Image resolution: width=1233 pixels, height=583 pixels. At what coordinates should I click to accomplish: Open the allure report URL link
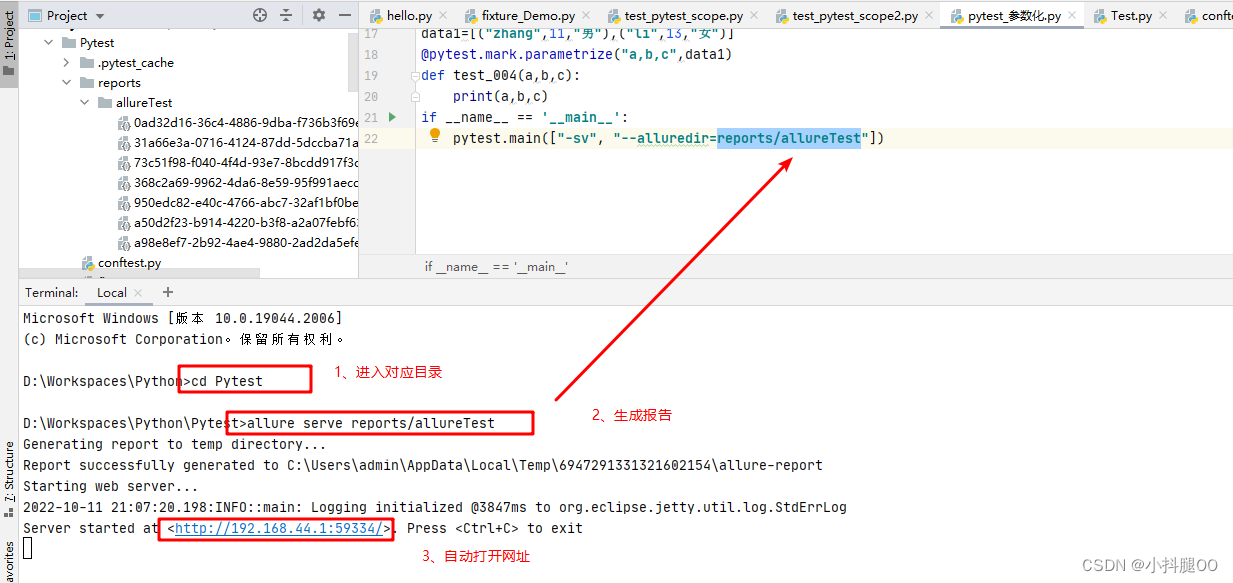275,527
